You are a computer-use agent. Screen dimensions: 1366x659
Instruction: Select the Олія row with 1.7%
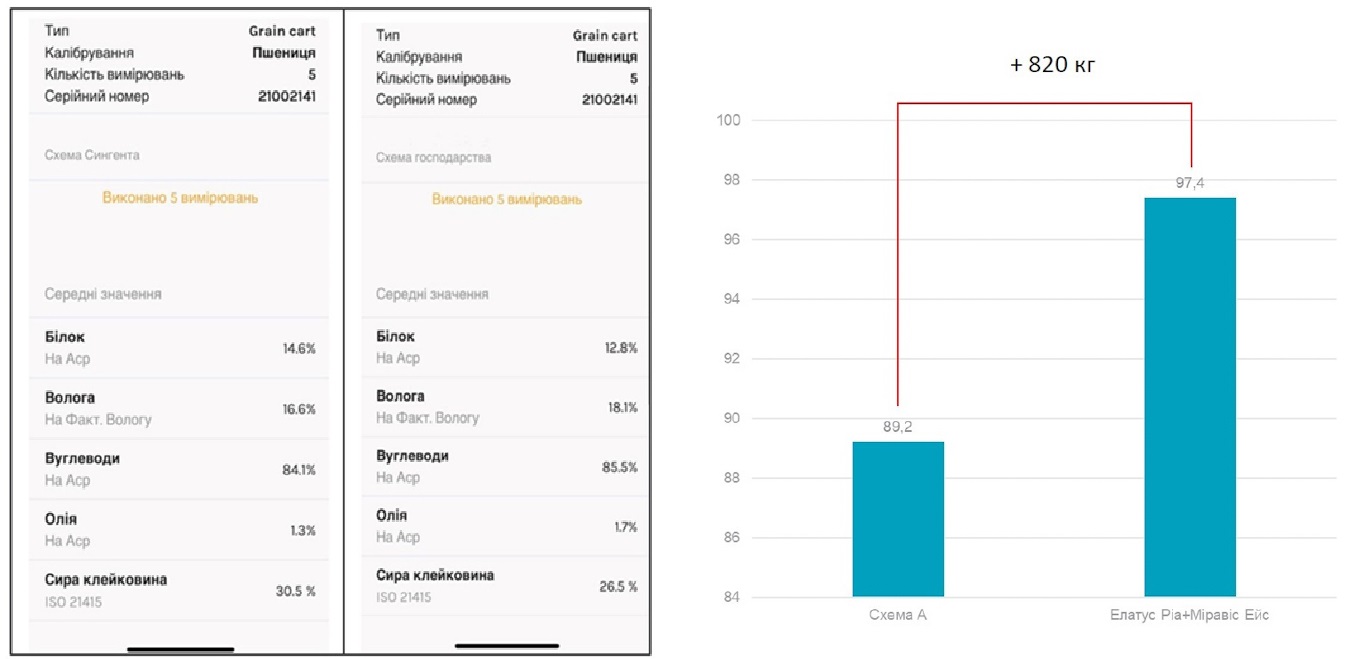506,526
